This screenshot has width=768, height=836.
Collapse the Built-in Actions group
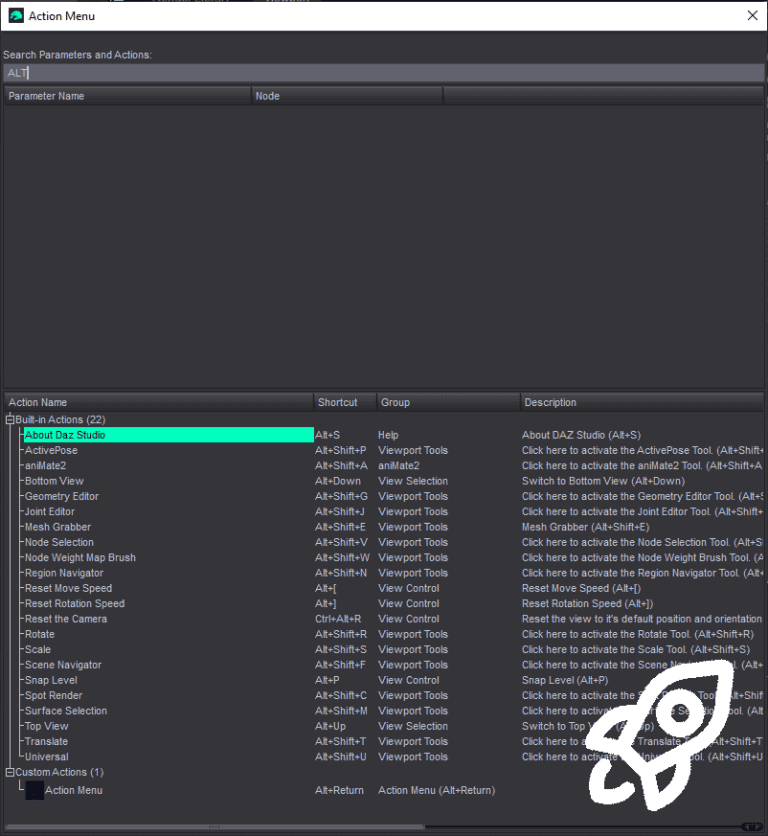10,420
